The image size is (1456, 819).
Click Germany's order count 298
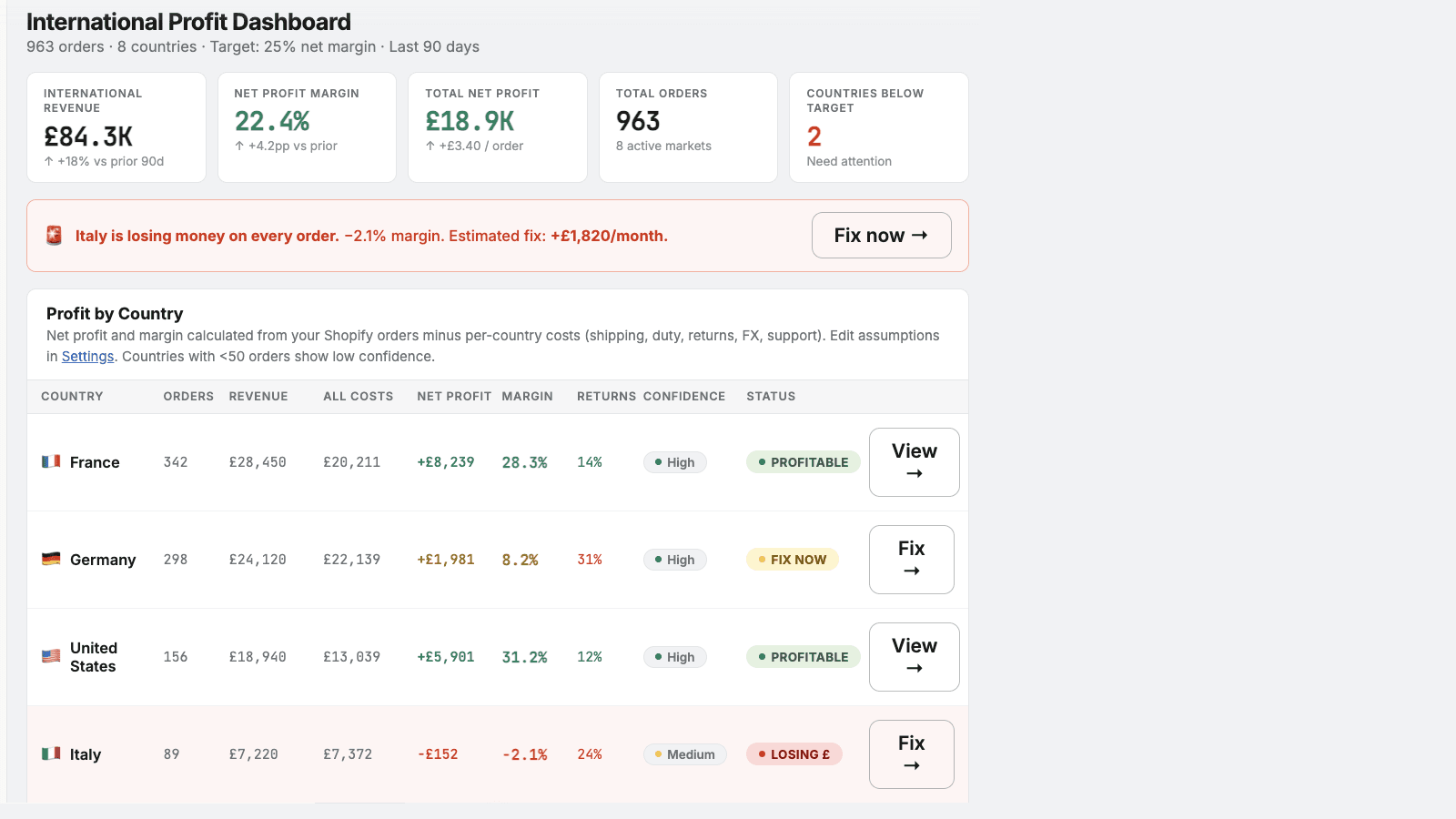click(x=176, y=560)
